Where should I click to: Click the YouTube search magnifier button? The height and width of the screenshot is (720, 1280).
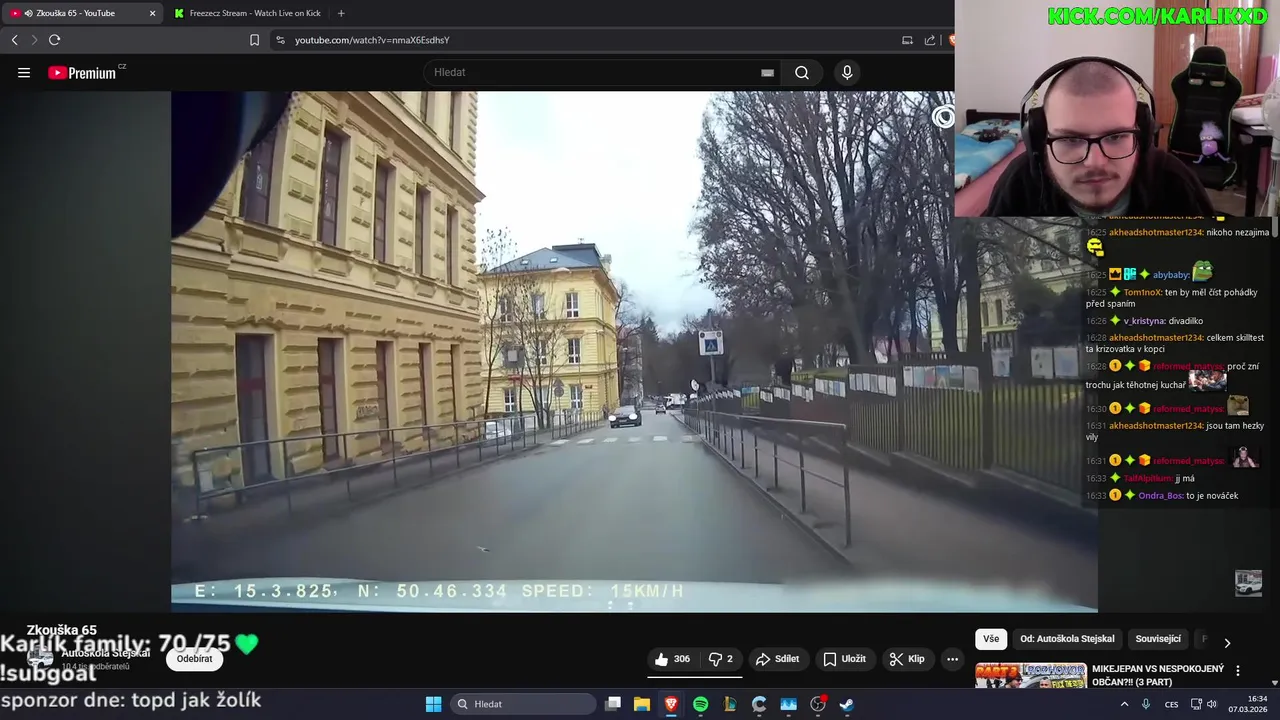[802, 73]
